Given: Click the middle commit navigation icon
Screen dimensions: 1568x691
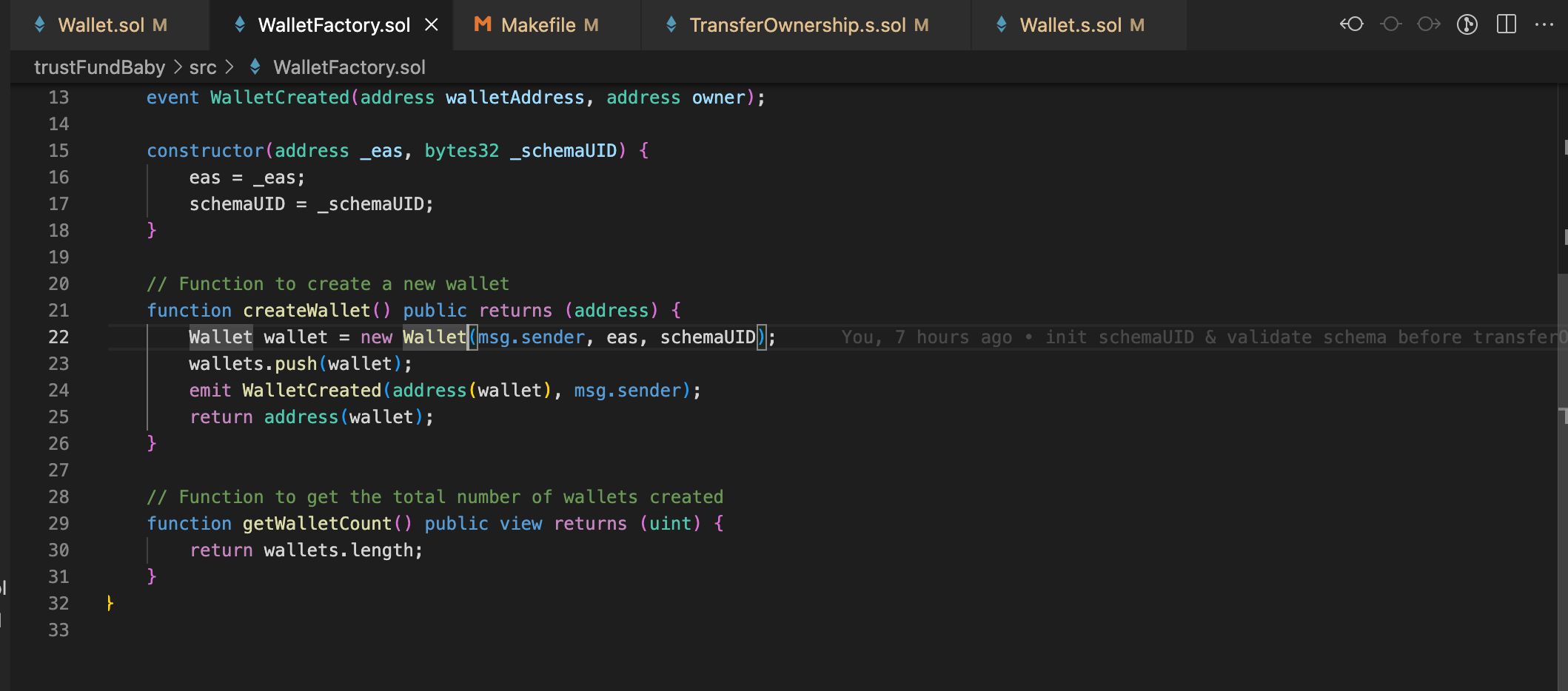Looking at the screenshot, I should click(x=1391, y=24).
